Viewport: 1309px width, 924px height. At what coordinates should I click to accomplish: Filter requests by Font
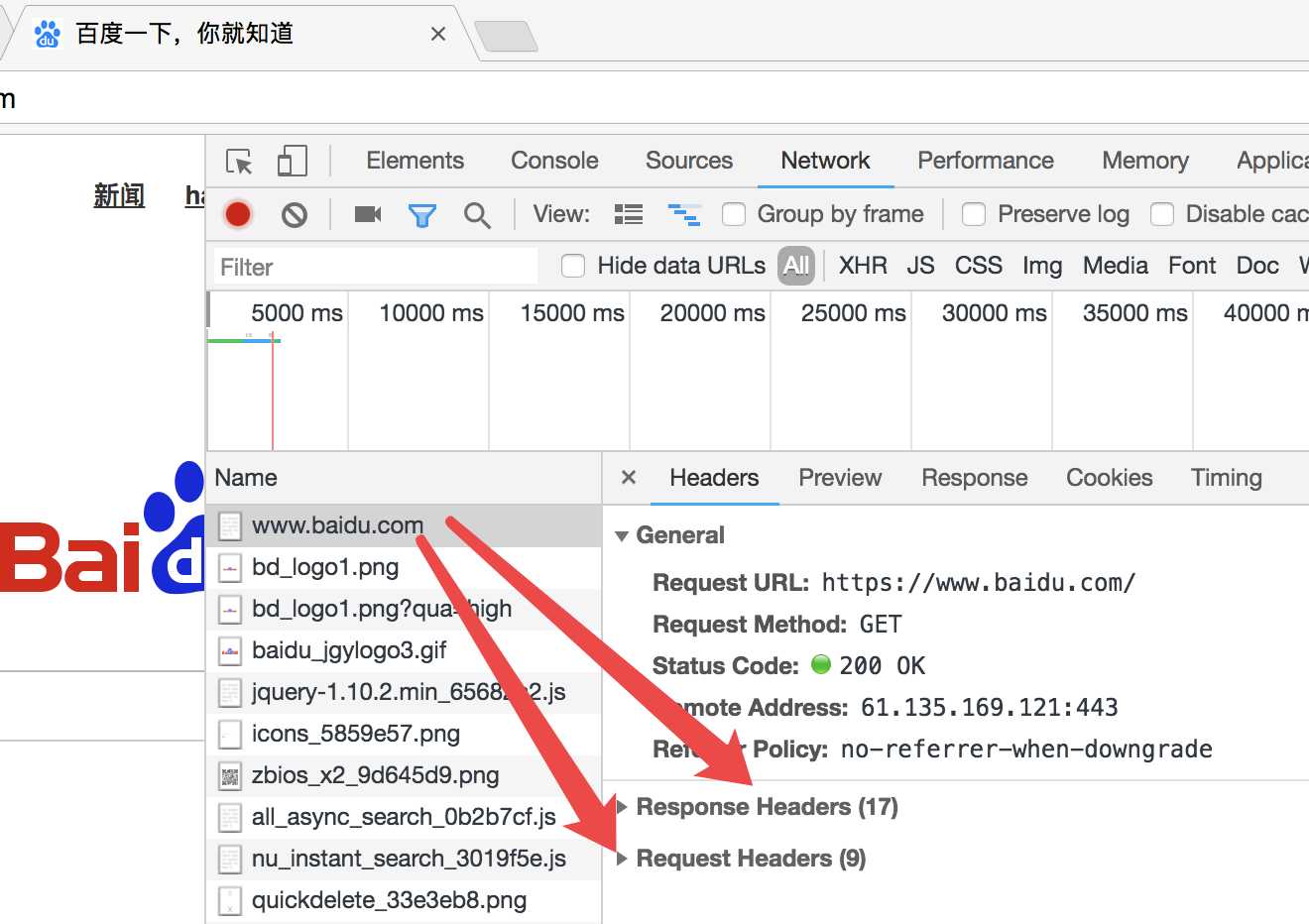point(1192,266)
